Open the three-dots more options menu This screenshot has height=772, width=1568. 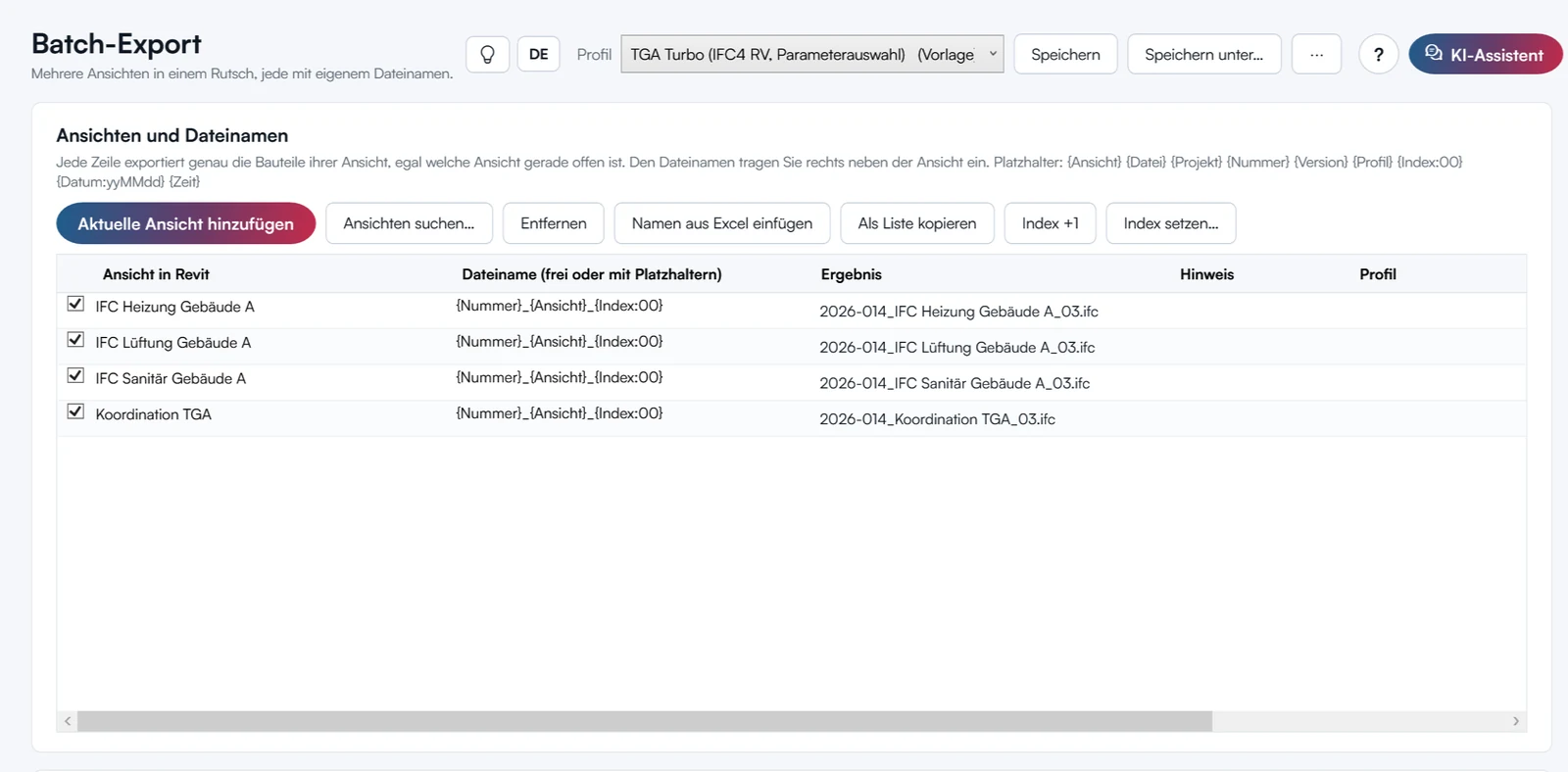(x=1316, y=55)
